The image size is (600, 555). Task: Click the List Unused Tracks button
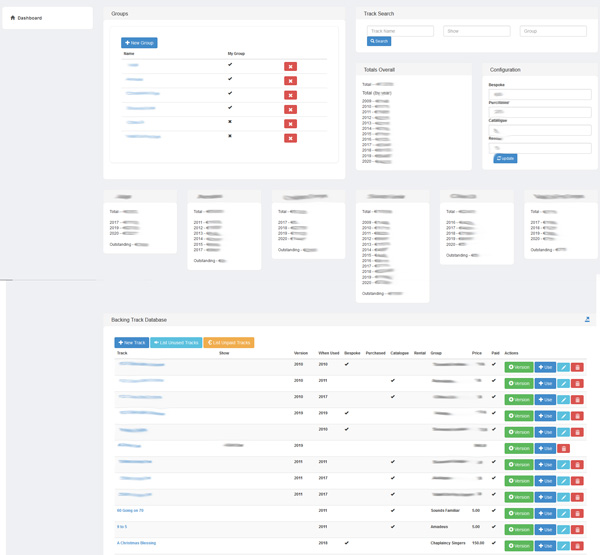176,343
